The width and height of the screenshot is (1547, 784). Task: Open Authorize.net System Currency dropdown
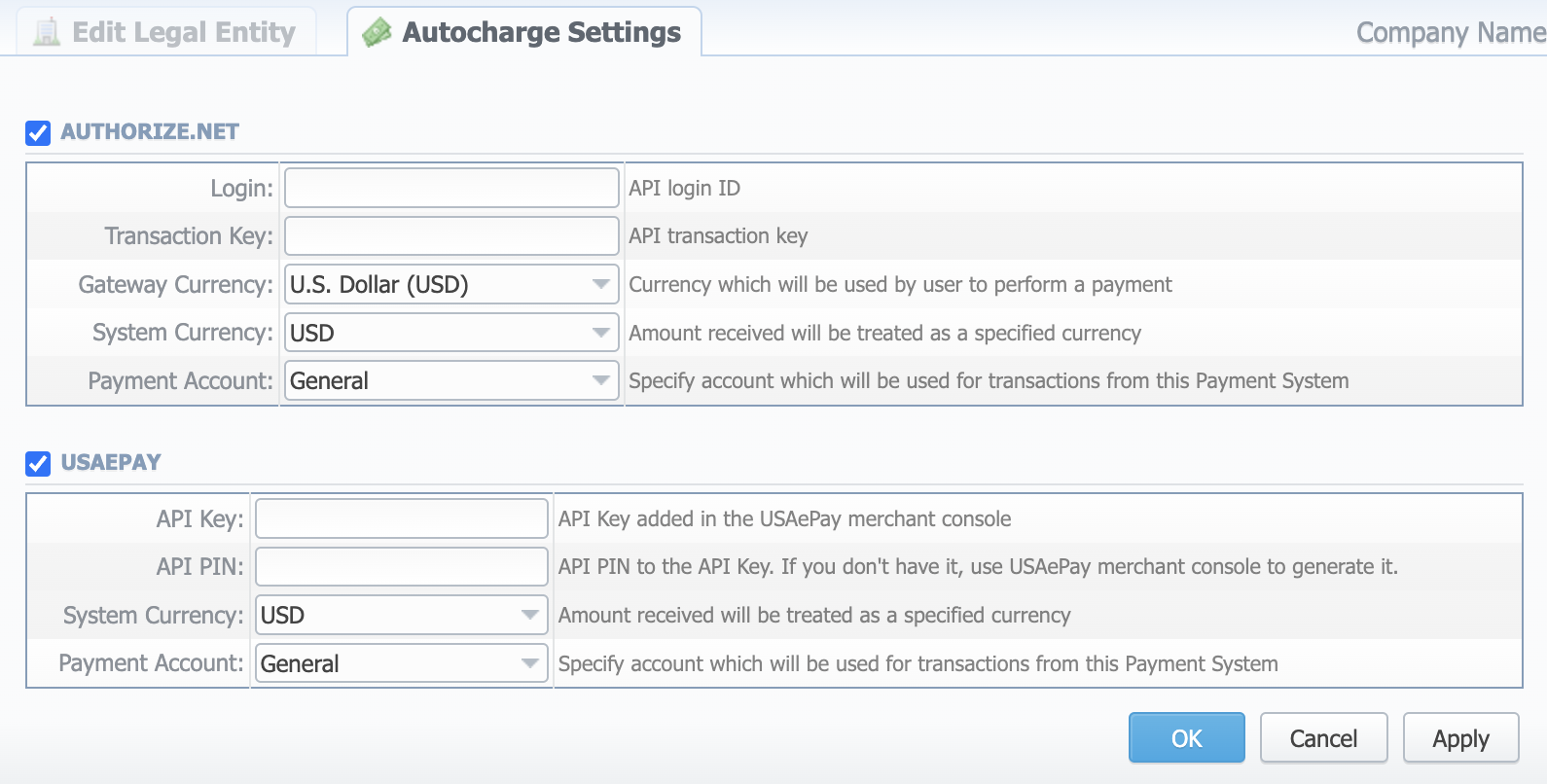click(451, 333)
